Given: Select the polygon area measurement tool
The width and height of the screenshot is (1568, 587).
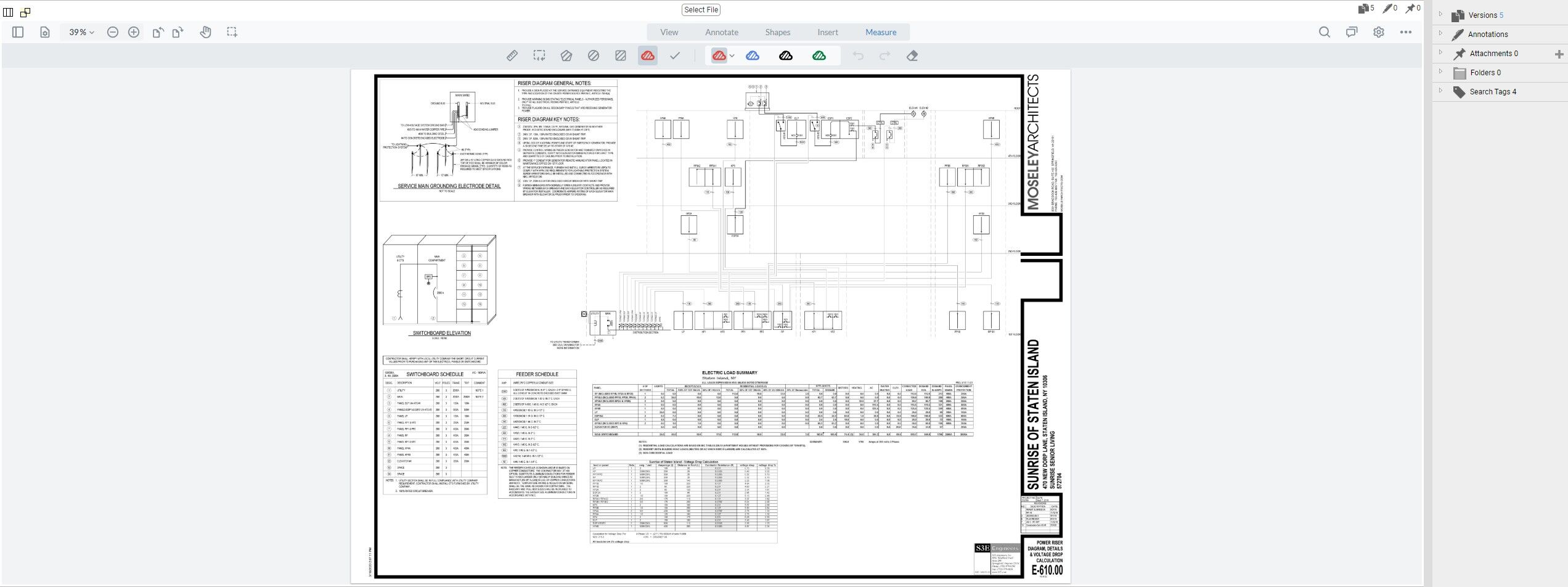Looking at the screenshot, I should 566,55.
